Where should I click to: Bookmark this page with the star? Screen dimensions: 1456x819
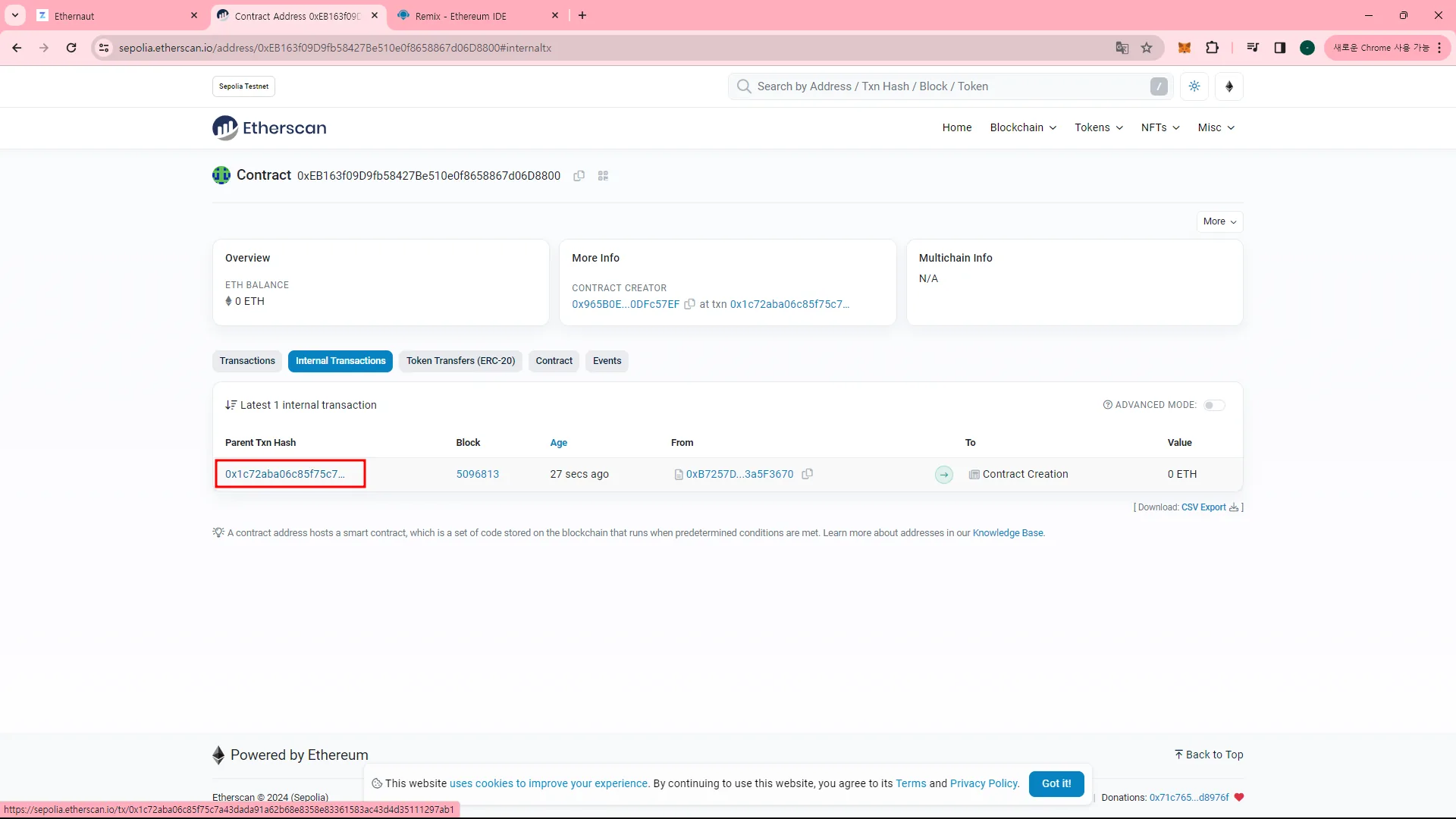click(1147, 48)
